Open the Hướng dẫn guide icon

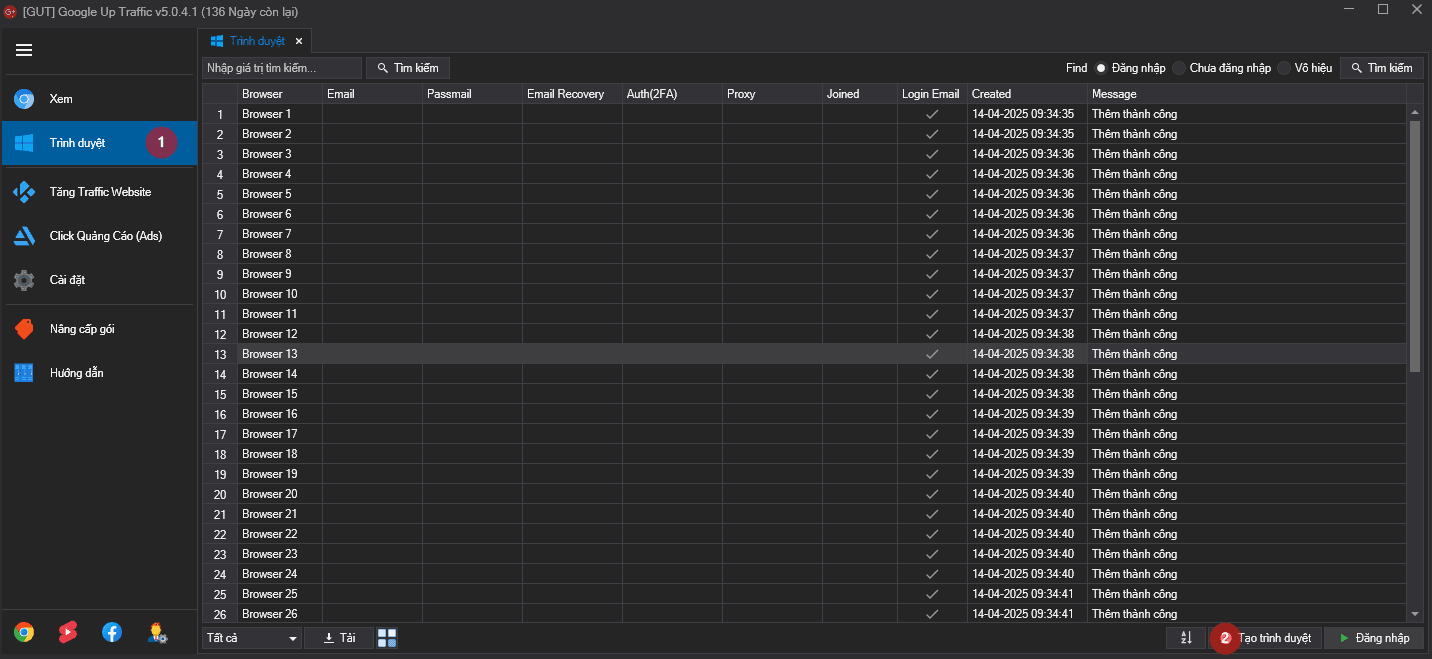(x=24, y=373)
